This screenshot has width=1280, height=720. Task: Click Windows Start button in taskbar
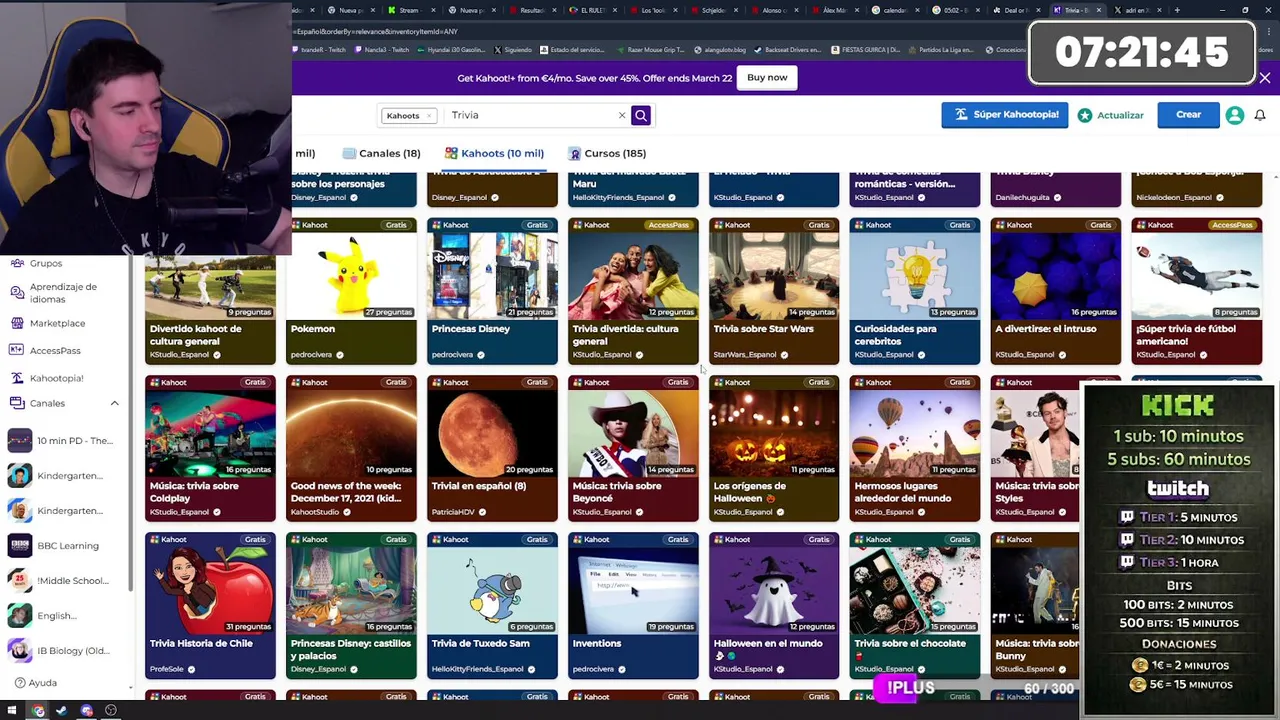tap(12, 711)
